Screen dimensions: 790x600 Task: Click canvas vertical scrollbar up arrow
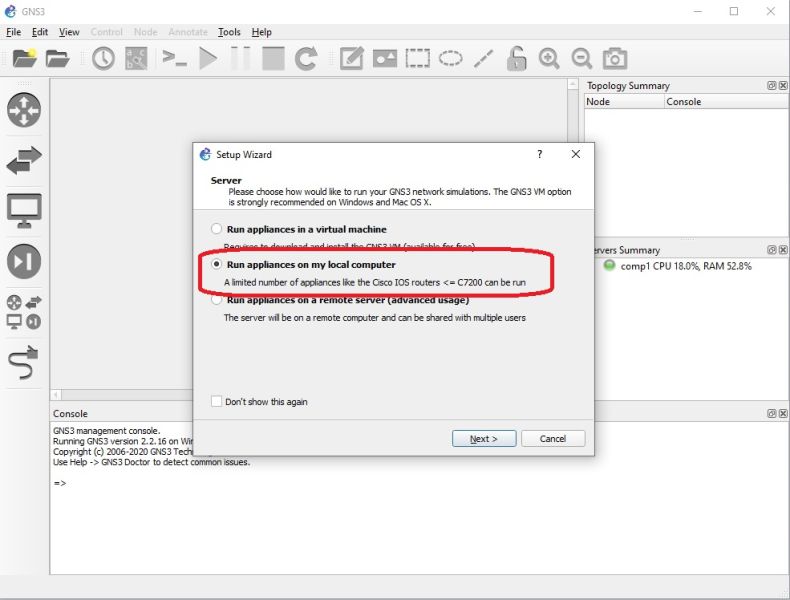573,84
